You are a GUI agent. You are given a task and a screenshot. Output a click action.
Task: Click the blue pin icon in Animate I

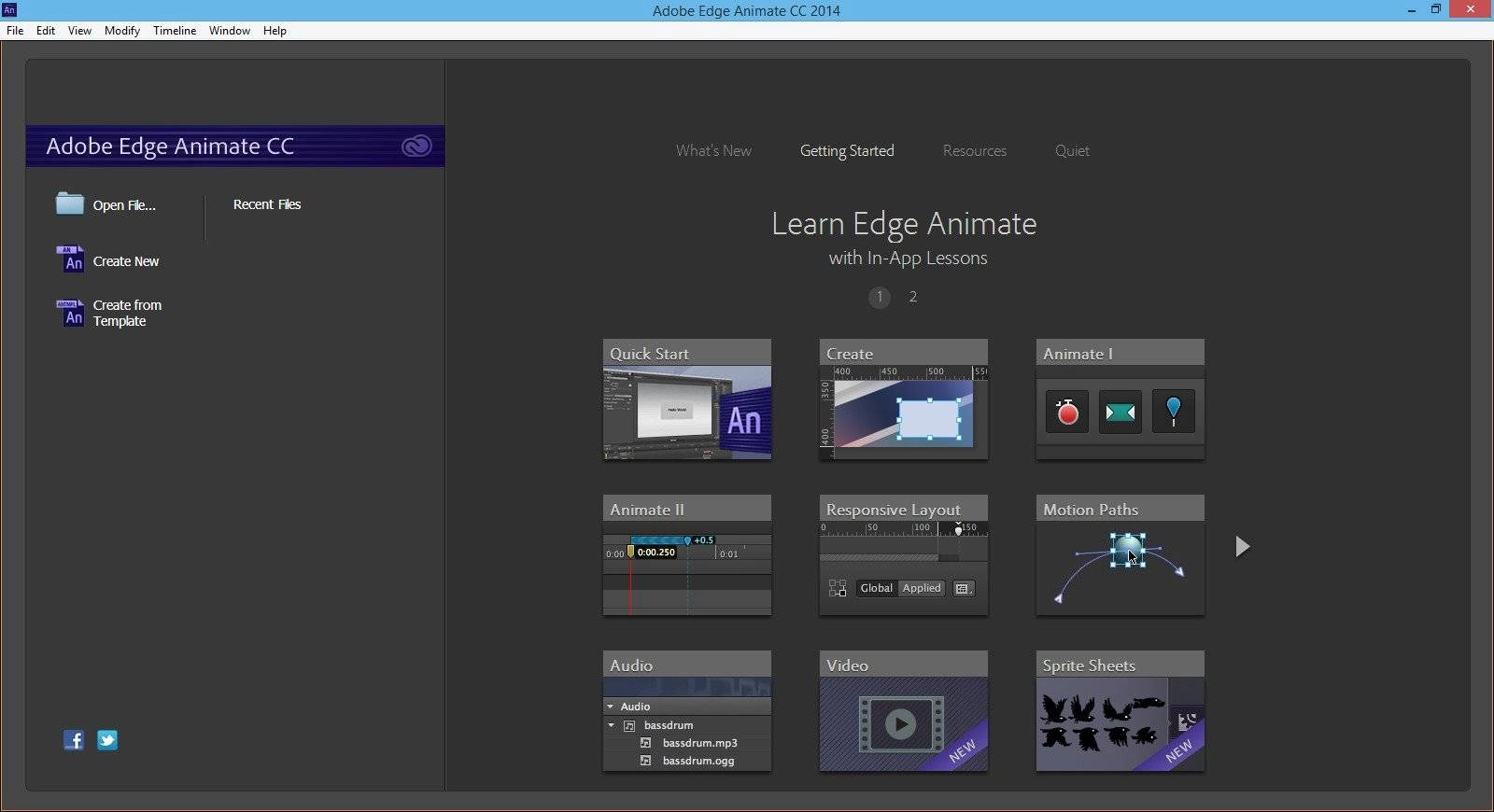click(1174, 412)
